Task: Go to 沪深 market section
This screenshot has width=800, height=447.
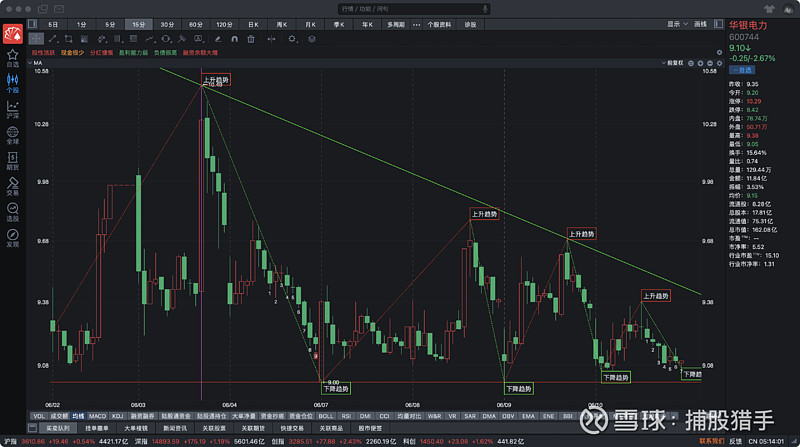Action: (13, 109)
